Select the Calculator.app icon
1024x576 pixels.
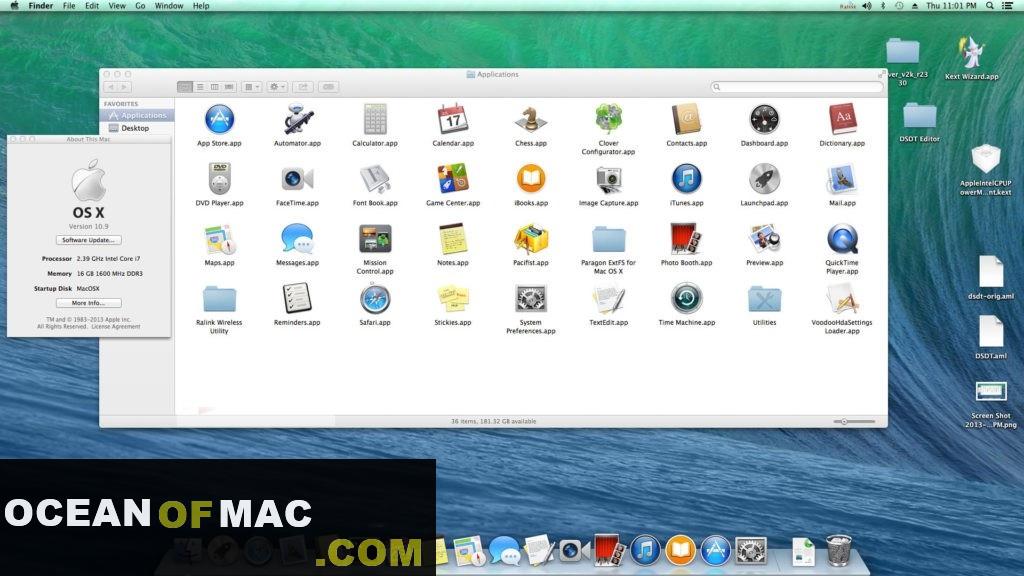click(x=375, y=120)
